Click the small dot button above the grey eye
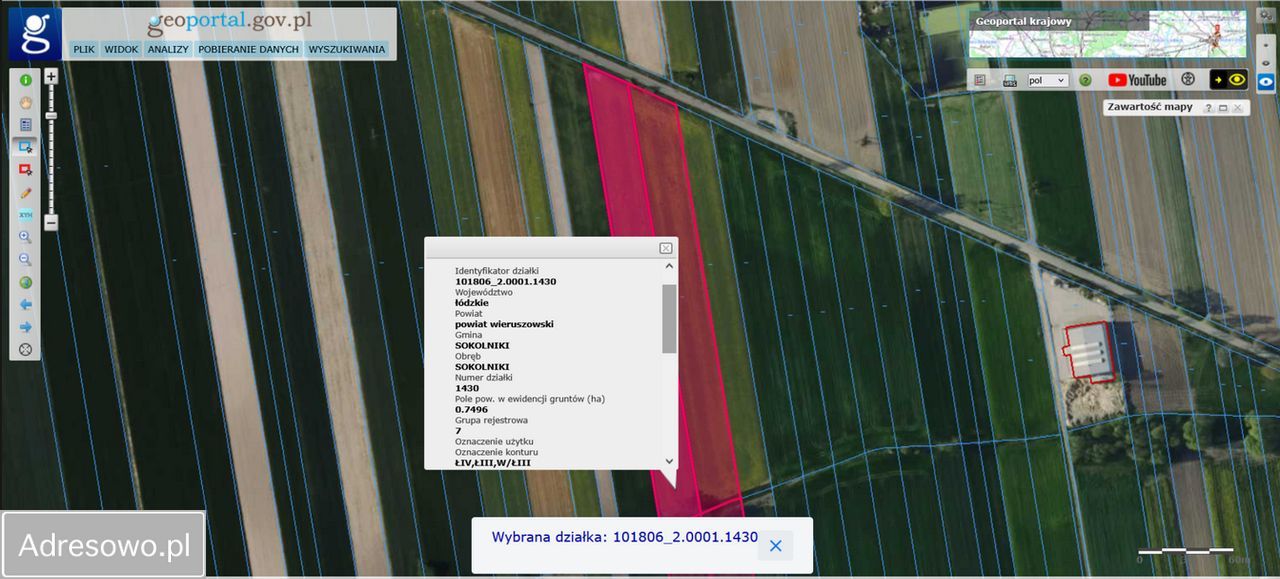 [1265, 47]
